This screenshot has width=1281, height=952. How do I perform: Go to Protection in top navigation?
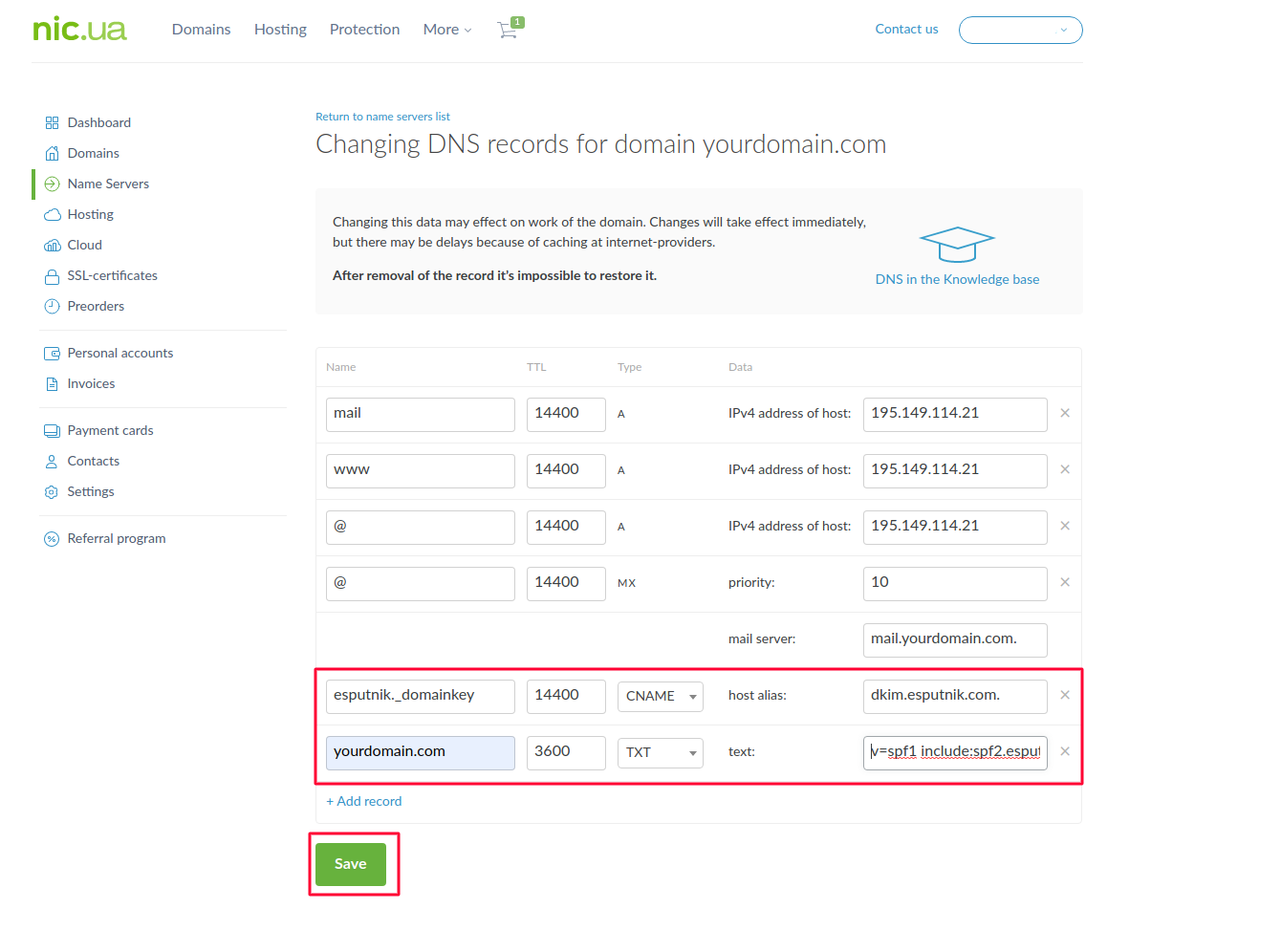[364, 30]
